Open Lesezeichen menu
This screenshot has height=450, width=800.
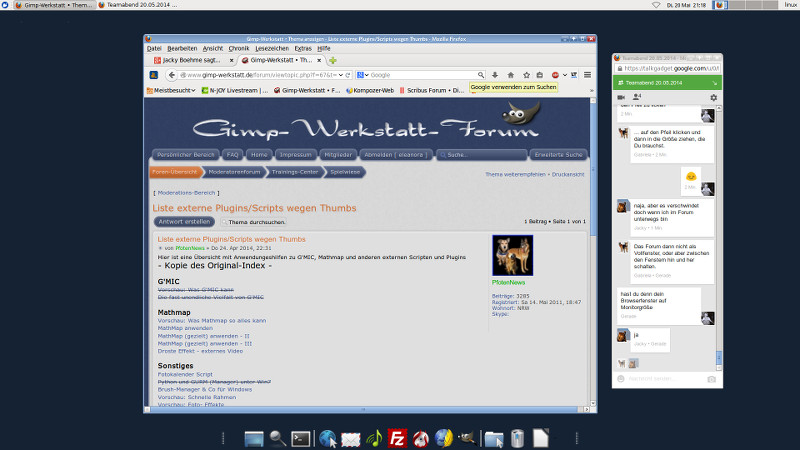pos(272,48)
